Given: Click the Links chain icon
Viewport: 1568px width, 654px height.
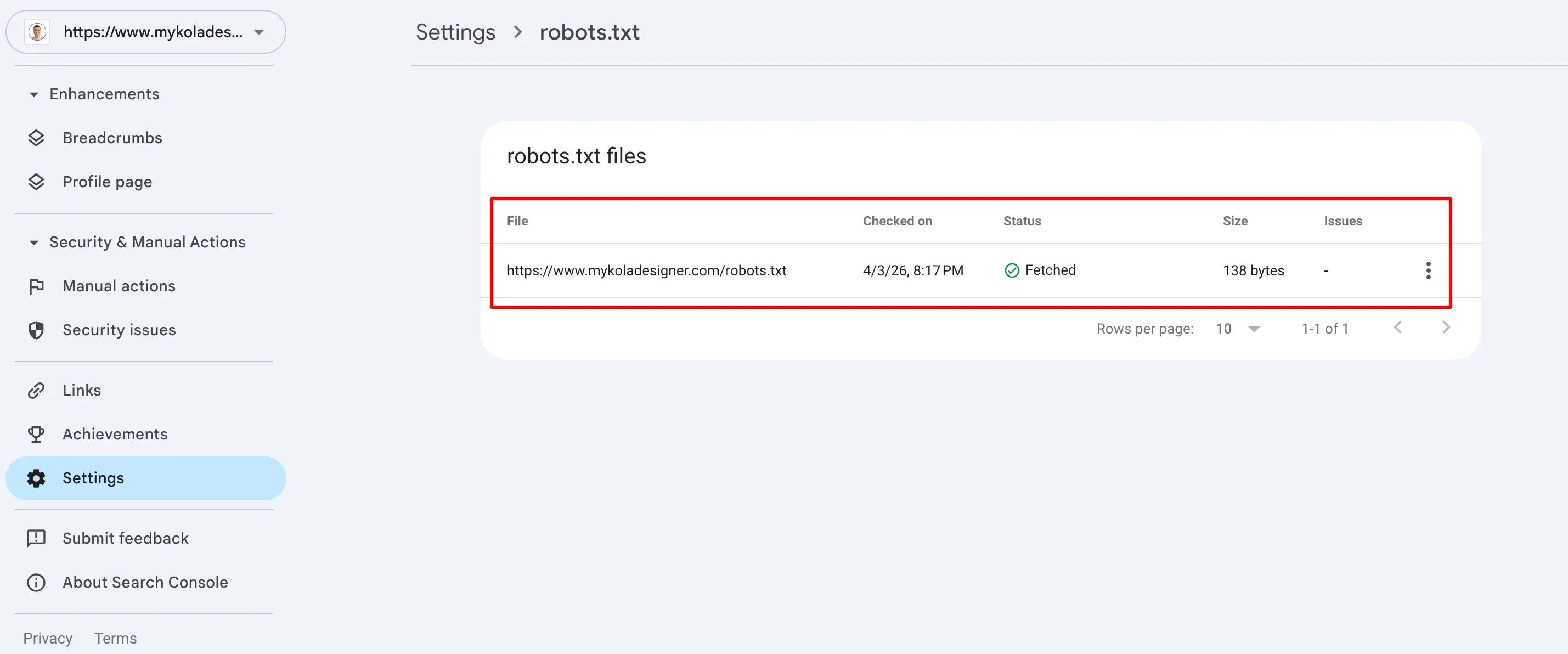Looking at the screenshot, I should [37, 390].
